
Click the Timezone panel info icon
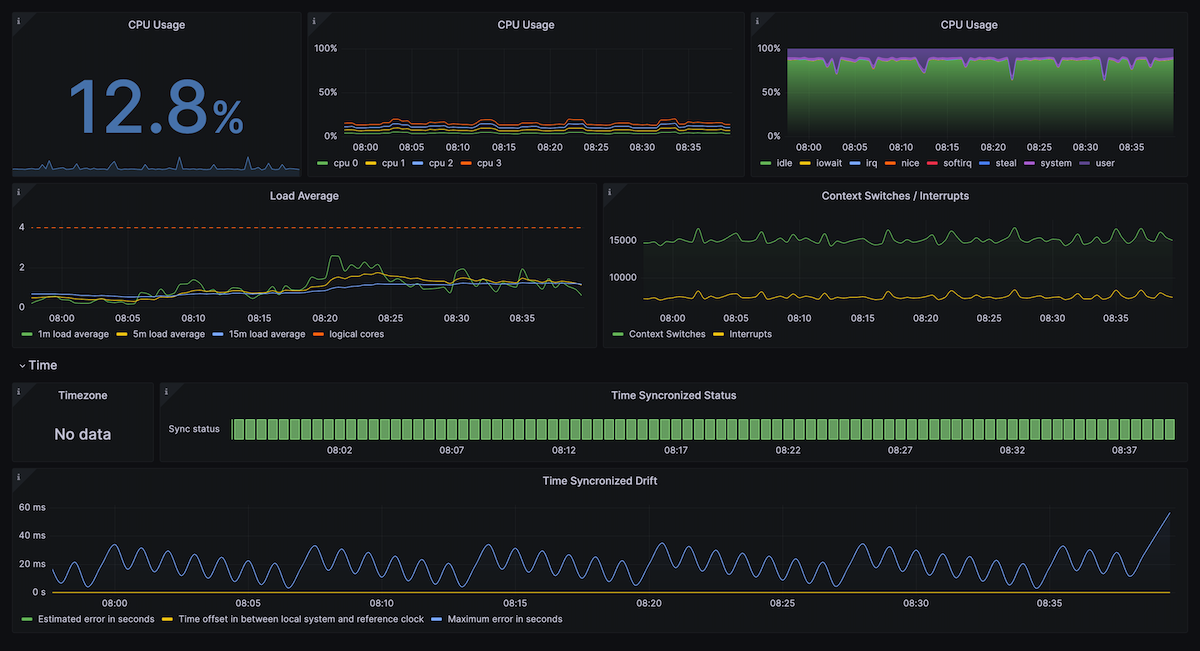19,390
